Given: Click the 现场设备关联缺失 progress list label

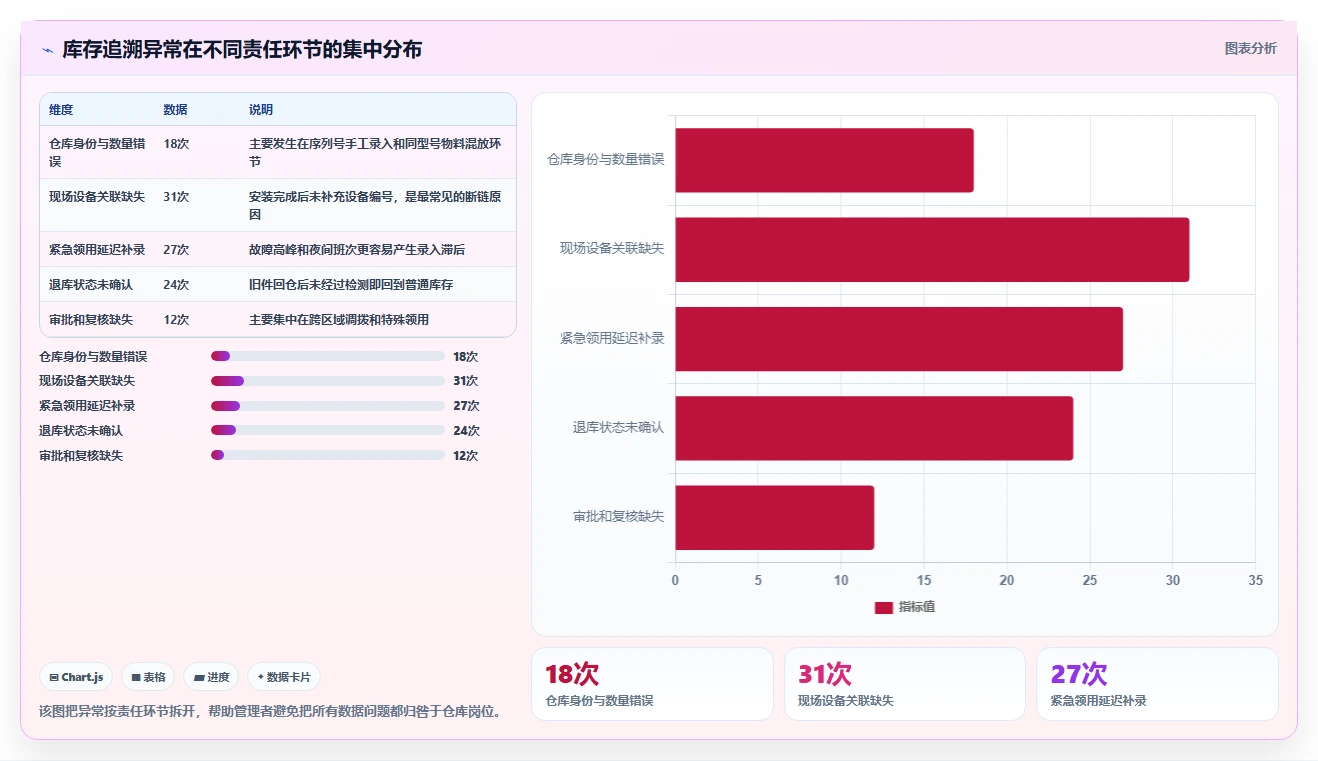Looking at the screenshot, I should (x=87, y=381).
